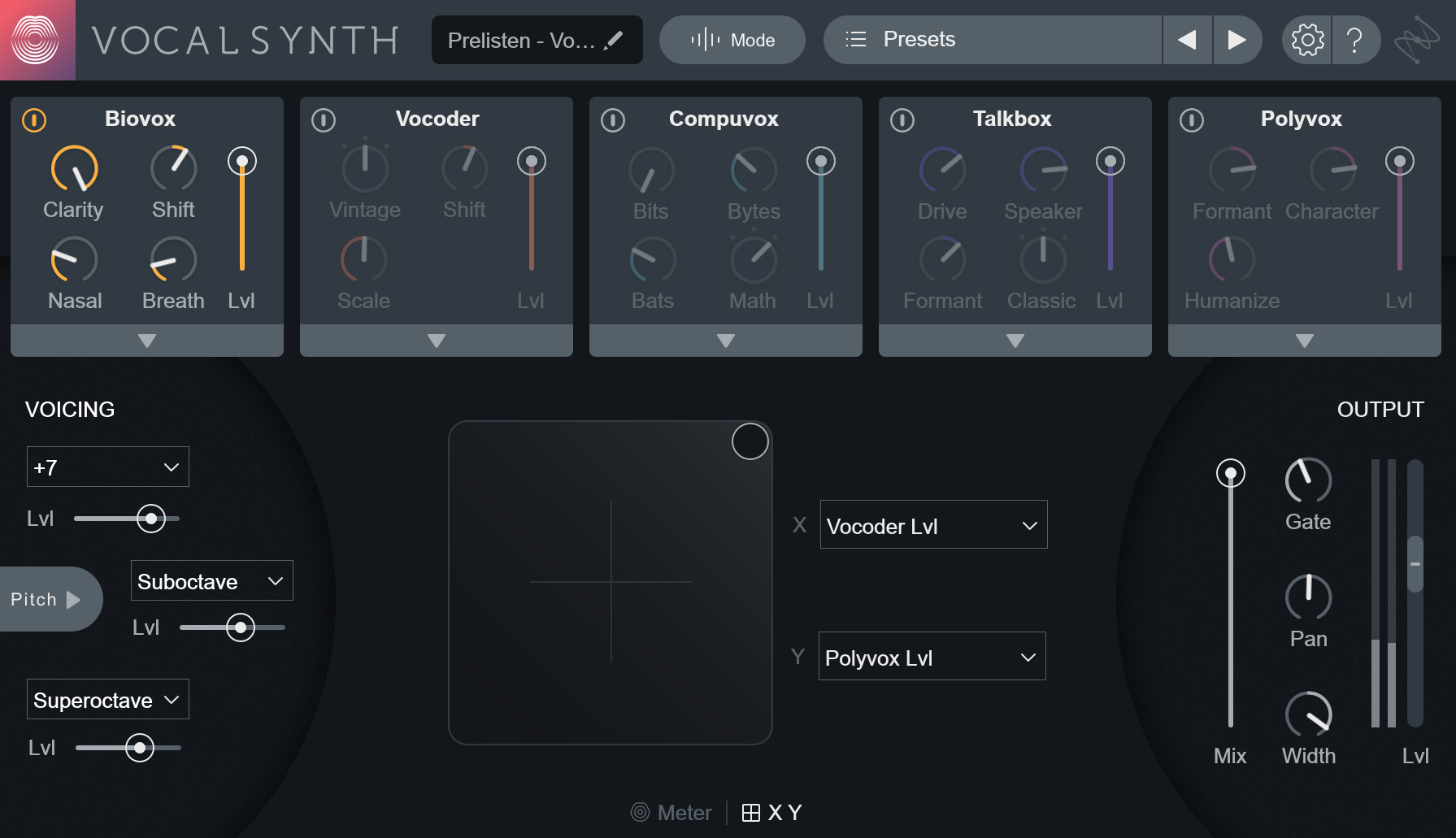Click the XY pad puck handle
Screen dimensions: 1456x838
pos(750,441)
